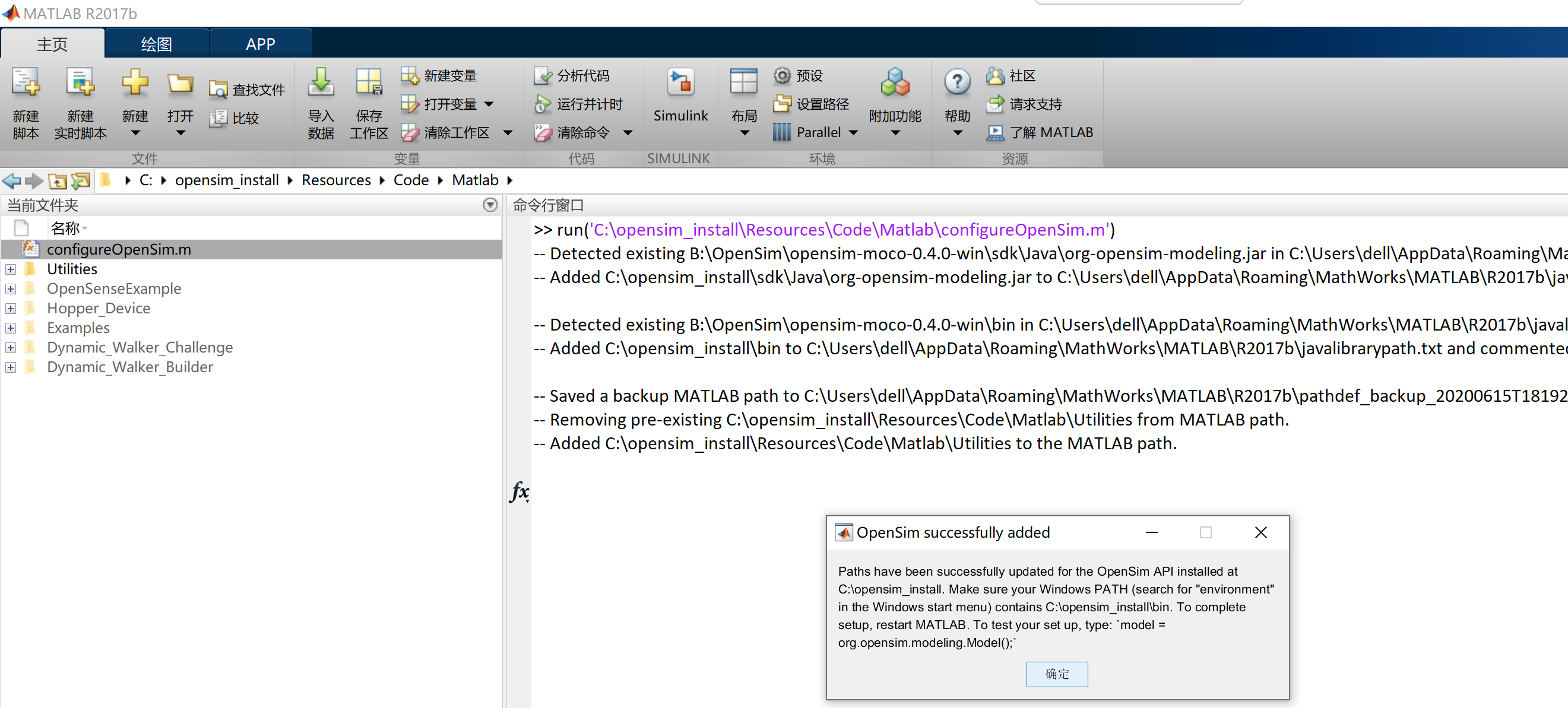
Task: Click the Simulink icon in the ribbon
Action: click(680, 84)
